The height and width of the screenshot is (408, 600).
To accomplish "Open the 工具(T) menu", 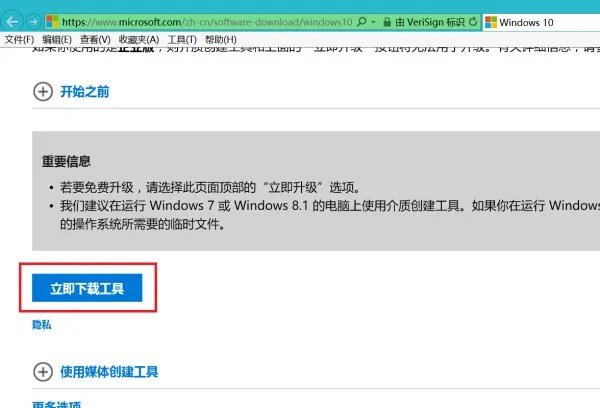I will [182, 39].
